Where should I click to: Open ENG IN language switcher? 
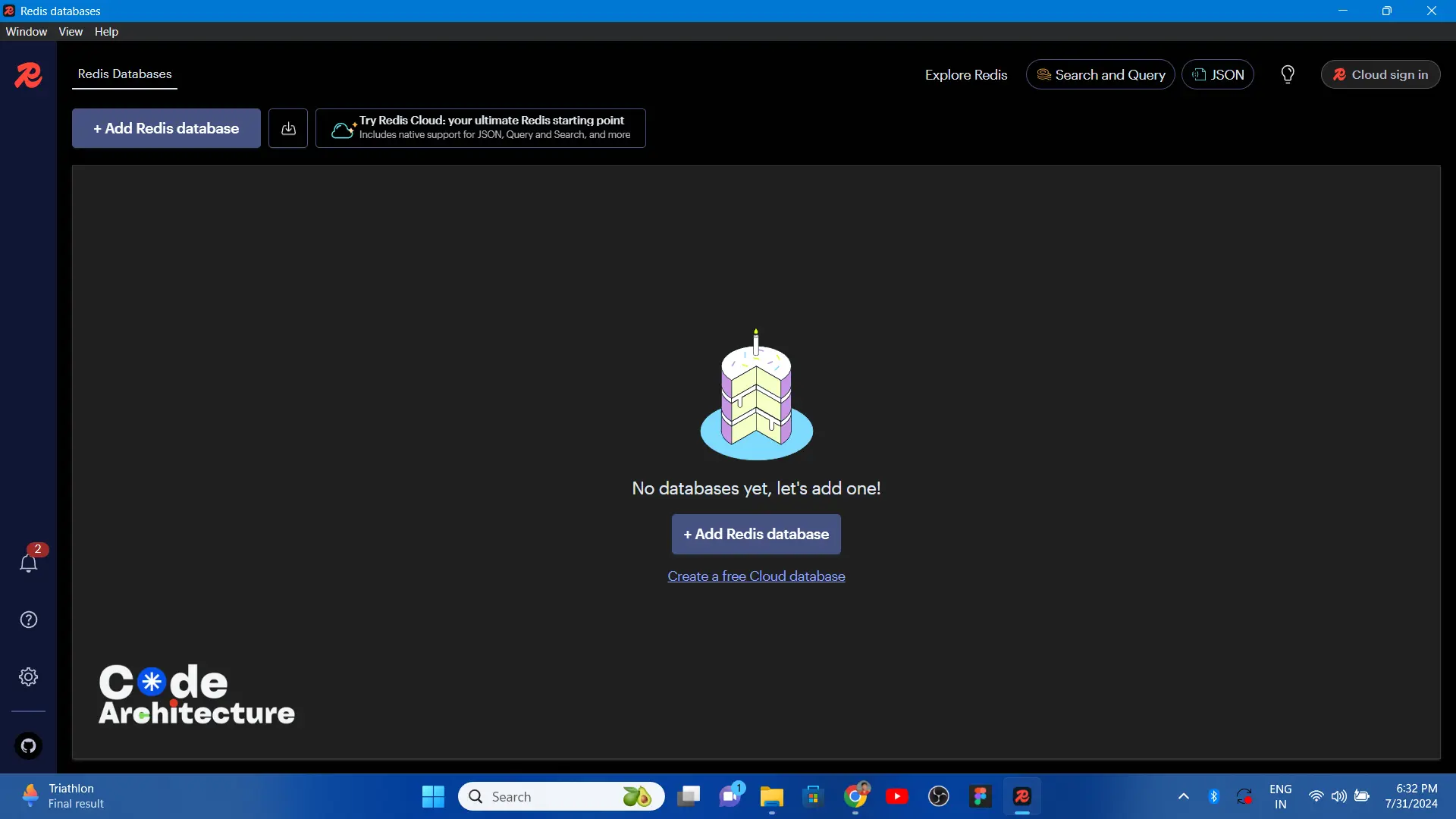[1281, 796]
